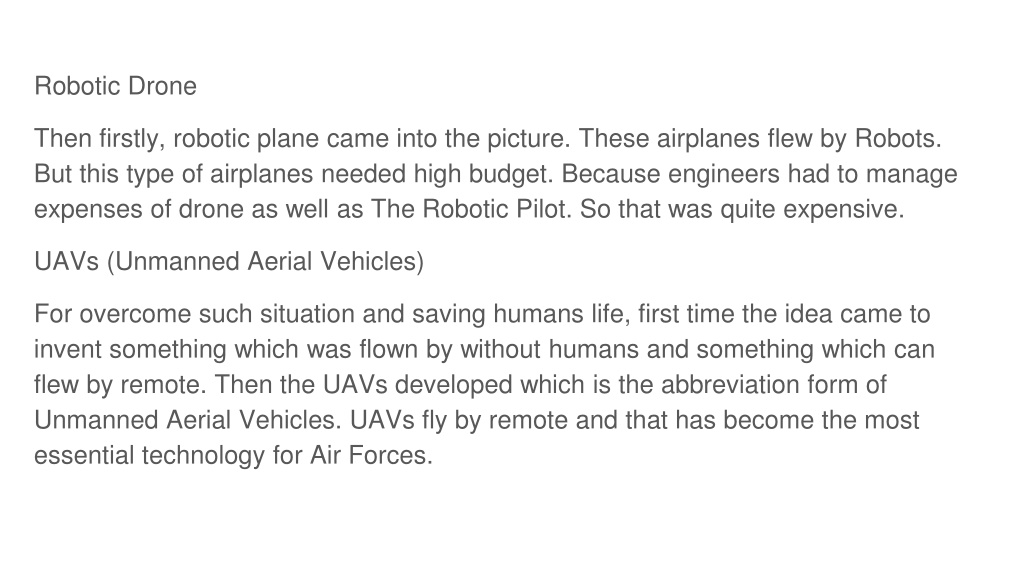The image size is (1024, 576).
Task: Click 'Unmanned Aerial Vehicles.' in body paragraph
Action: point(188,419)
